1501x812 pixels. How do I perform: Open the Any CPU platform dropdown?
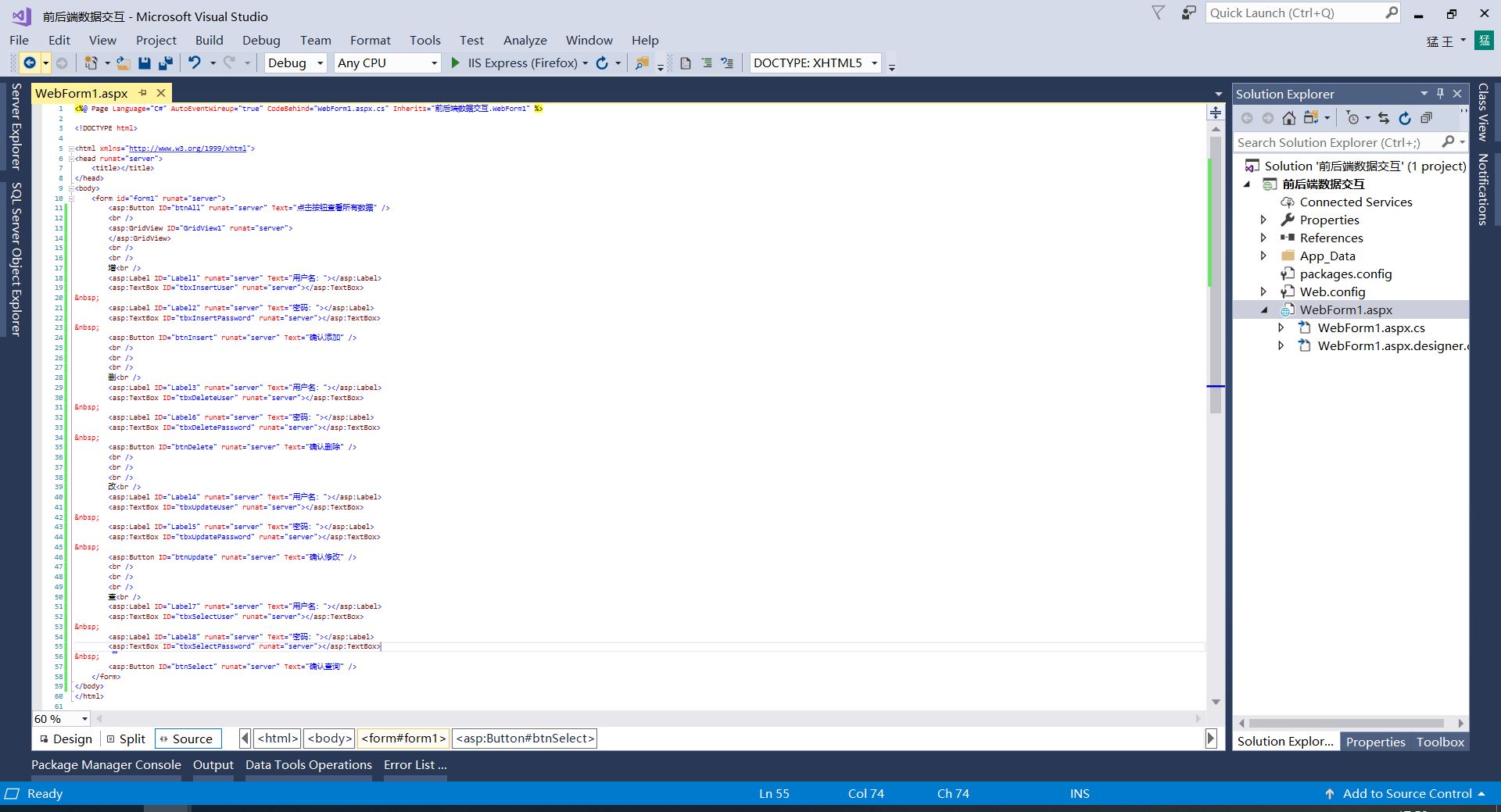tap(435, 63)
